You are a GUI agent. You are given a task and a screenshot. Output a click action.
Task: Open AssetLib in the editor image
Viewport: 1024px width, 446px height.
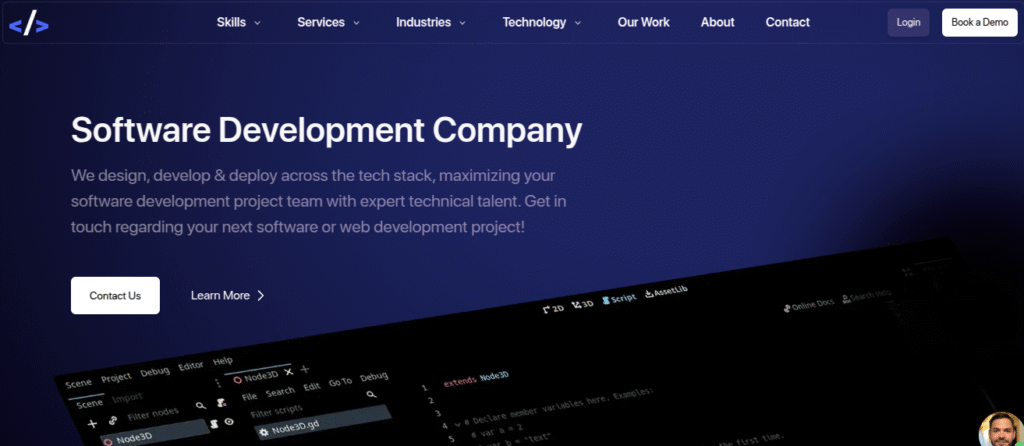point(666,291)
